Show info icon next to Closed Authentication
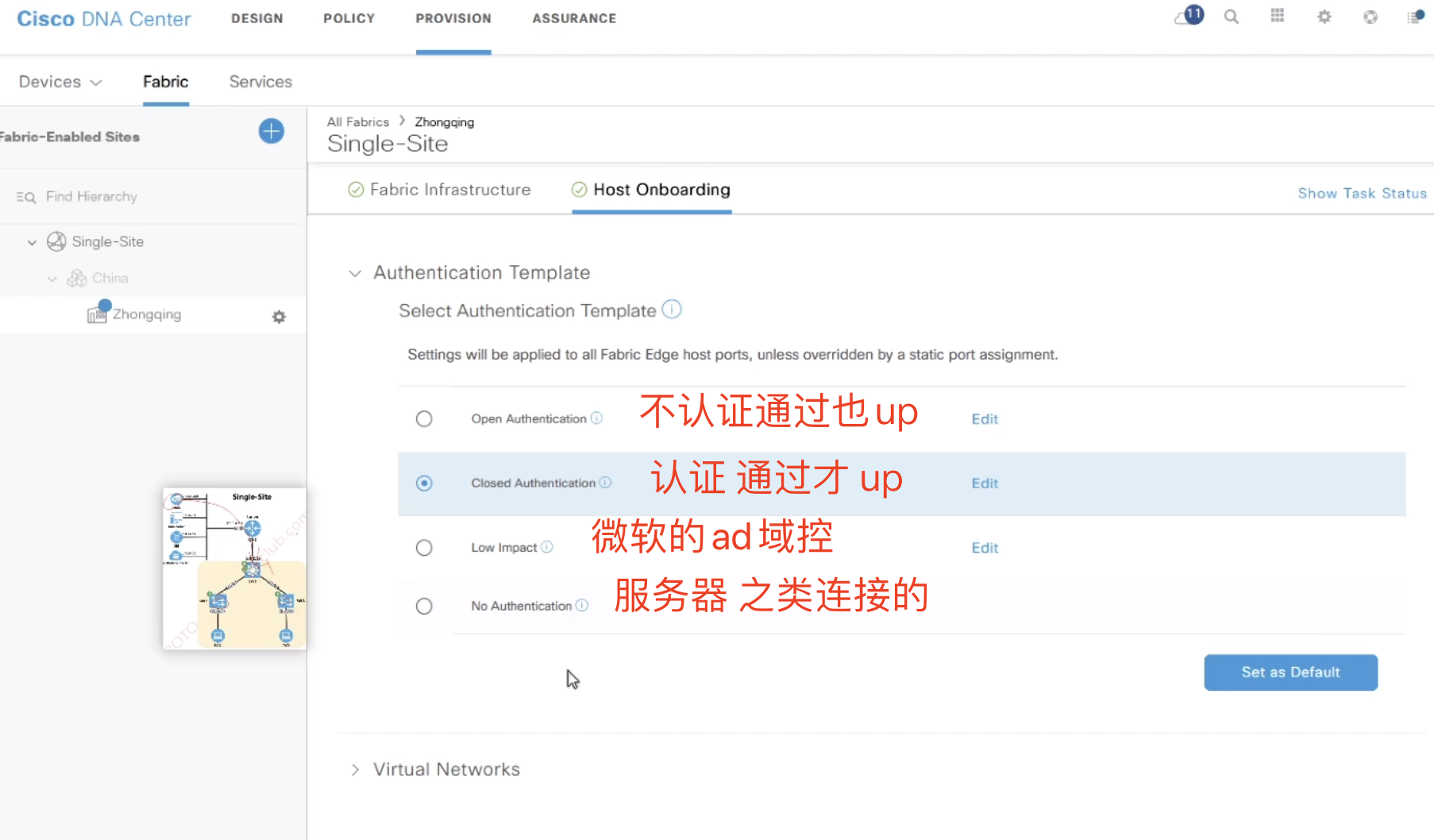This screenshot has width=1434, height=840. point(606,482)
